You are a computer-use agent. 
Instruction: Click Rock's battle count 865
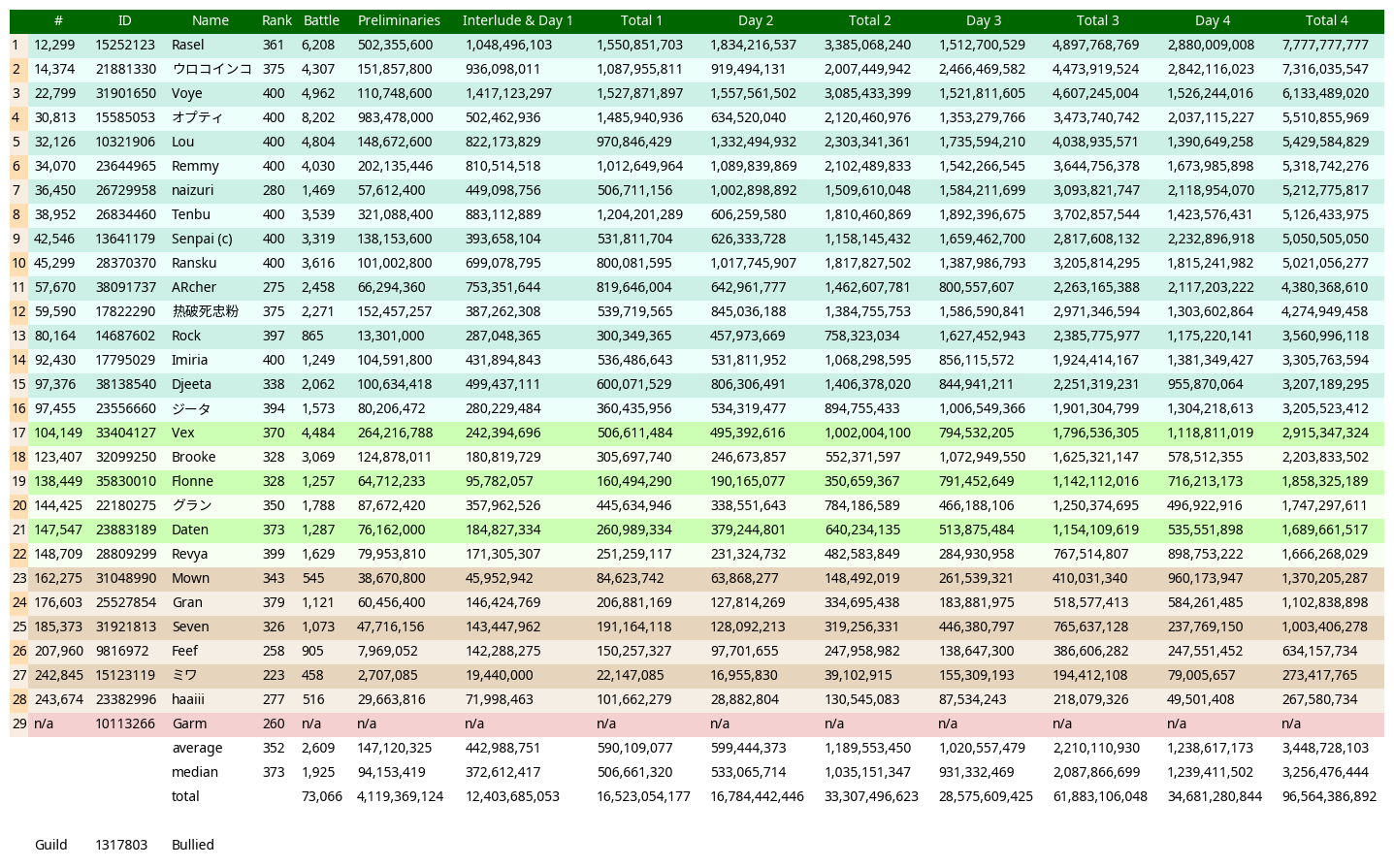tap(312, 336)
